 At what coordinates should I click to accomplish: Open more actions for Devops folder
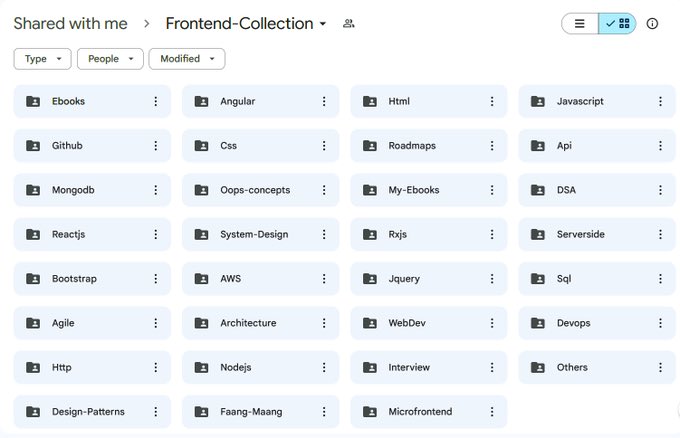660,323
